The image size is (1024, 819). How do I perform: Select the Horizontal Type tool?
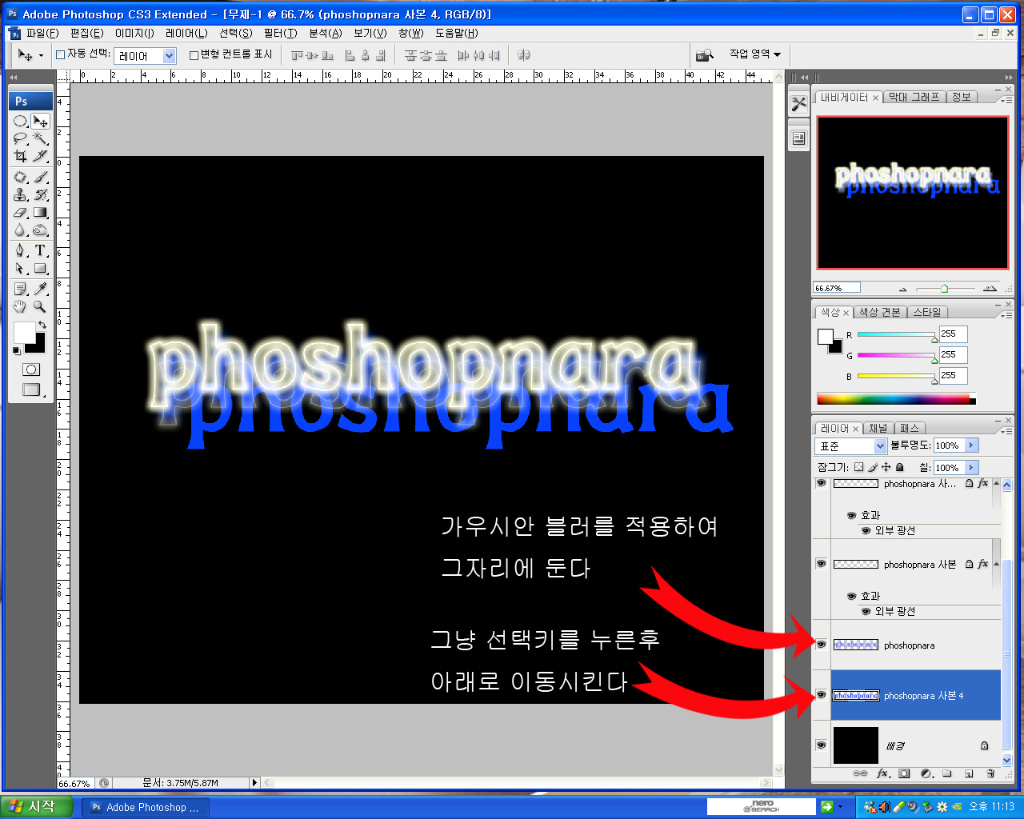pyautogui.click(x=40, y=251)
